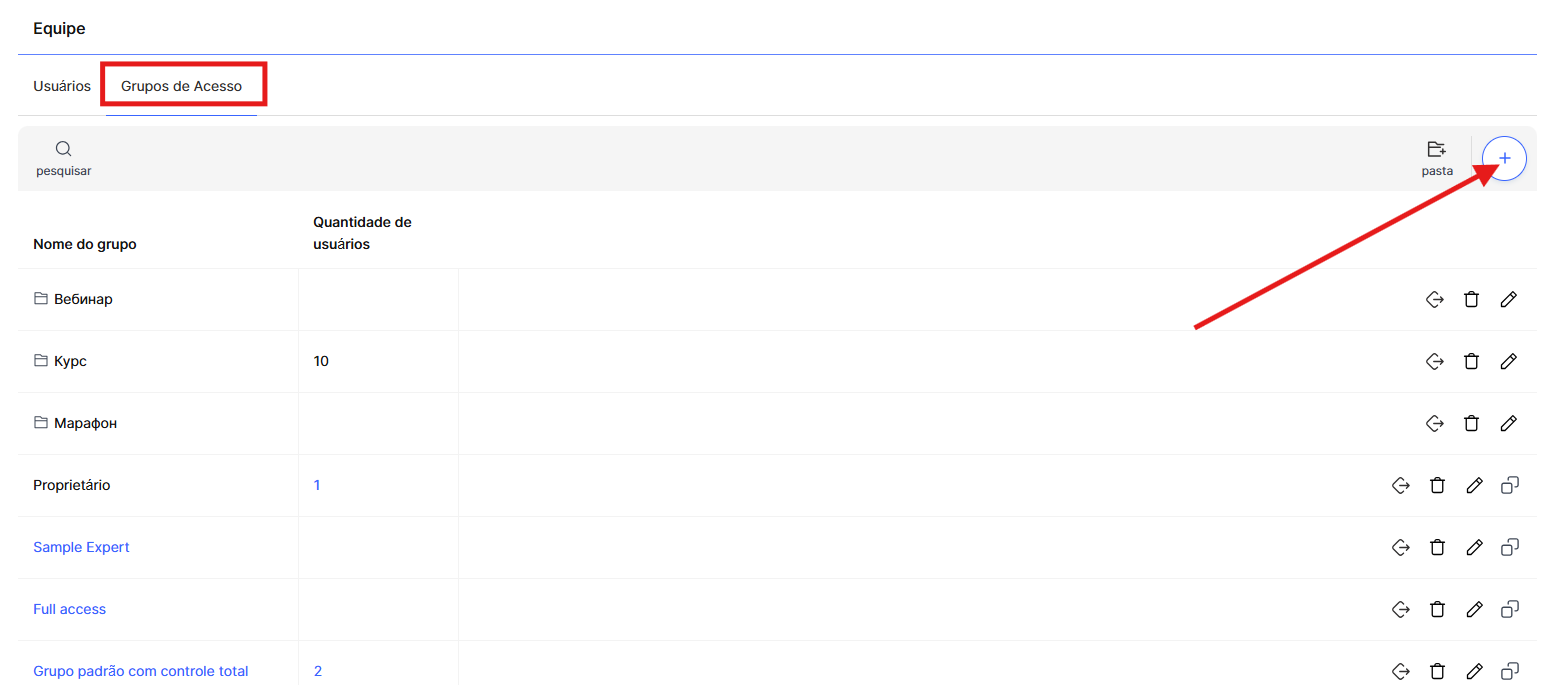Image resolution: width=1542 pixels, height=685 pixels.
Task: Click move icon for Марафон folder
Action: click(x=1434, y=423)
